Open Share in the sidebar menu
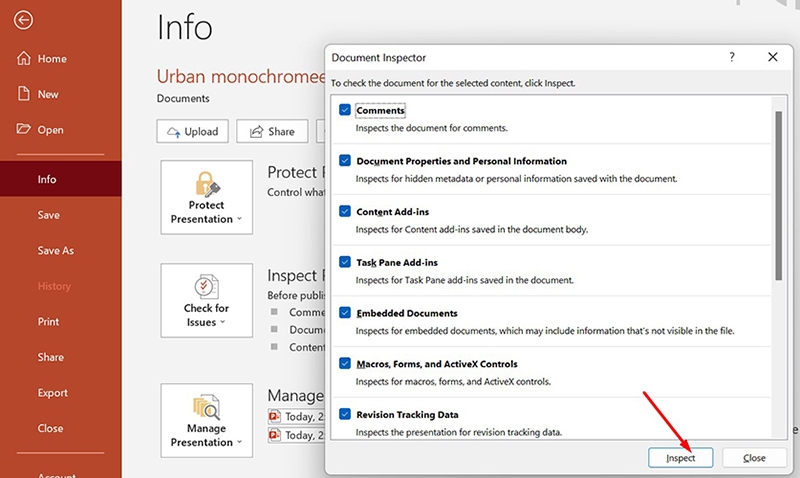This screenshot has height=478, width=800. point(61,357)
